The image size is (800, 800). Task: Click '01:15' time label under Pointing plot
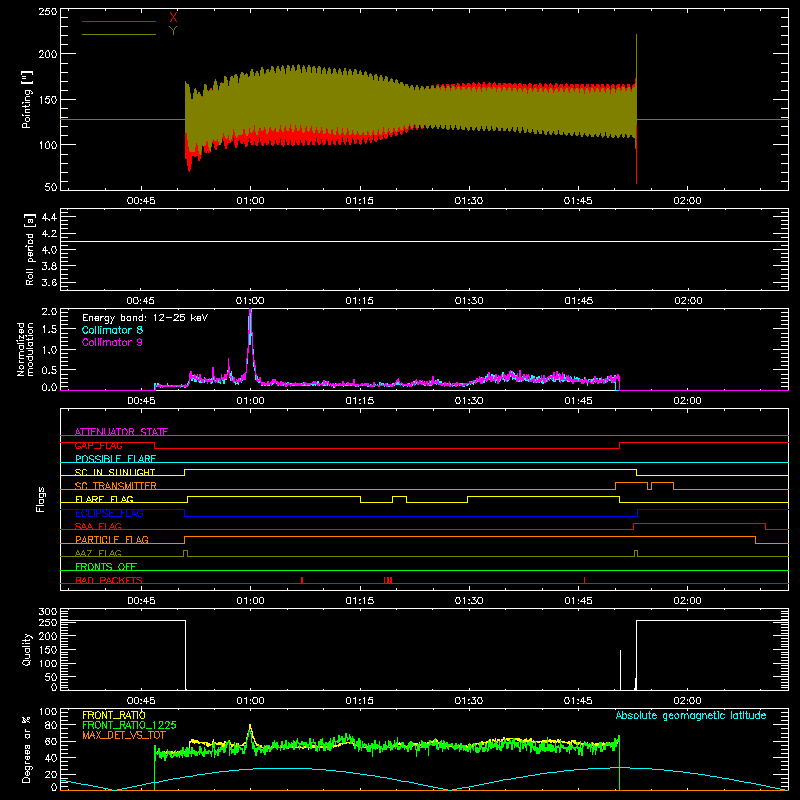tap(359, 201)
